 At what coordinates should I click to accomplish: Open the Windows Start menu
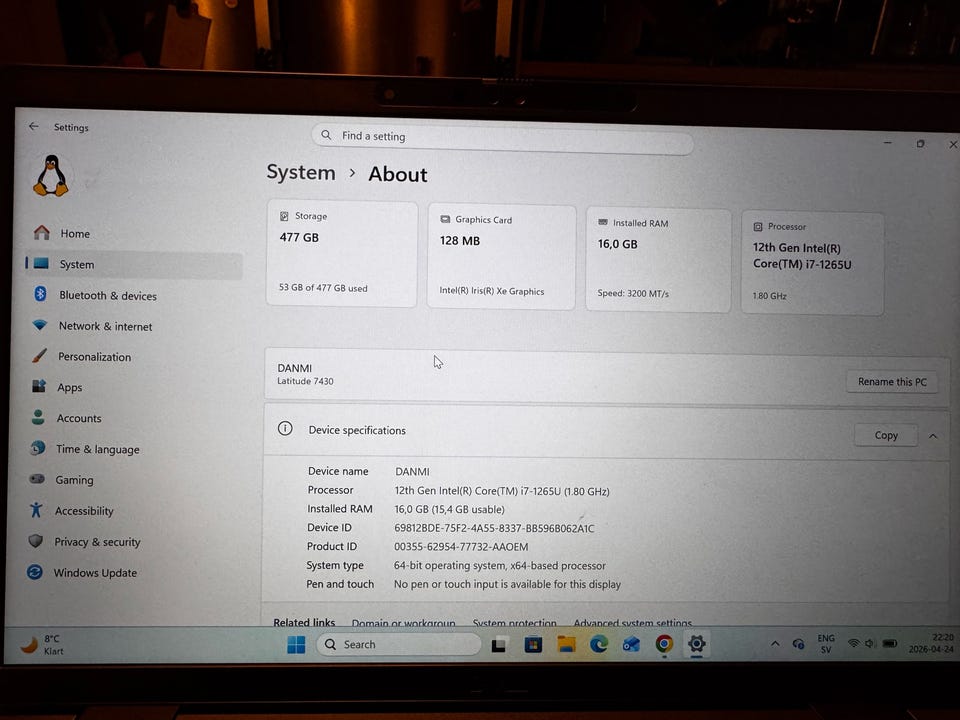point(296,644)
